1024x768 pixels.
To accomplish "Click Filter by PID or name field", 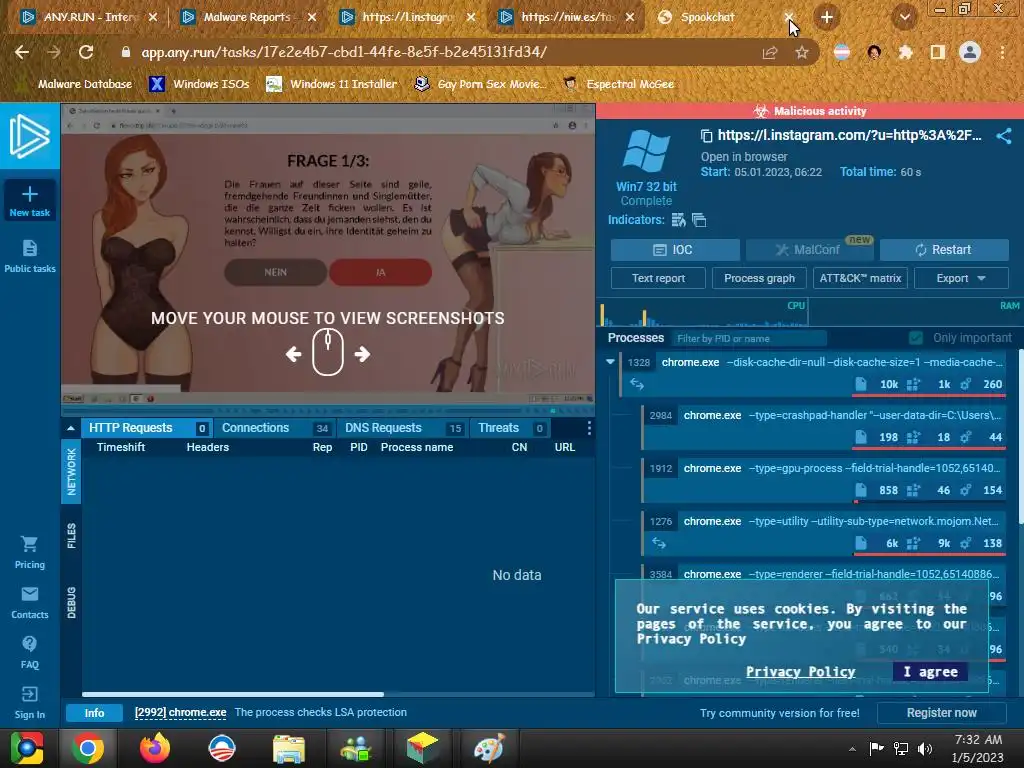I will [x=748, y=338].
